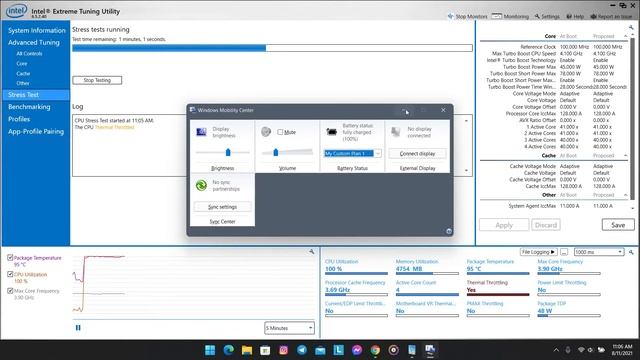This screenshot has height=360, width=640.
Task: Click the Discard button
Action: tap(546, 225)
